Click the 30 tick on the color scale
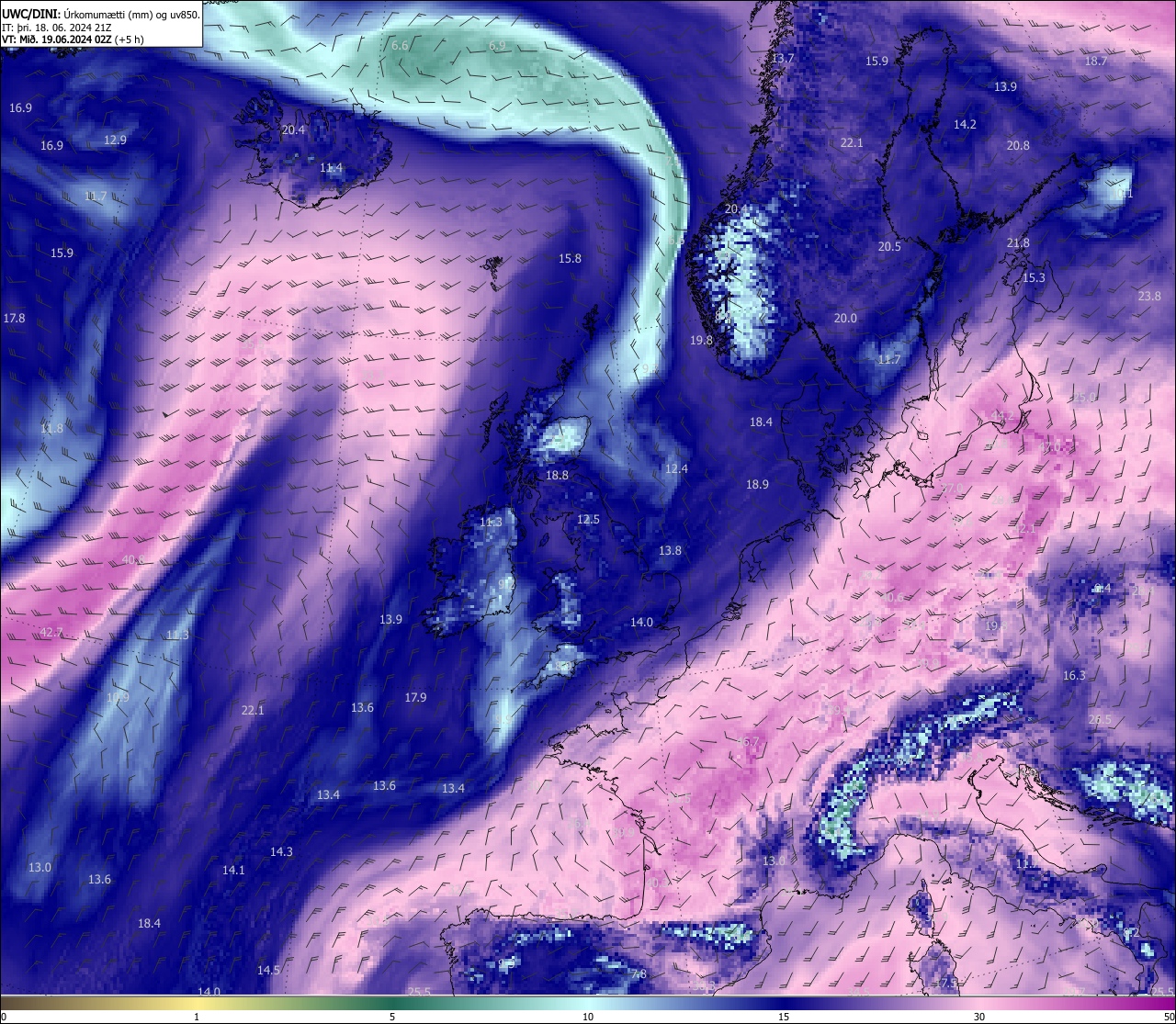Image resolution: width=1176 pixels, height=1024 pixels. coord(979,1017)
